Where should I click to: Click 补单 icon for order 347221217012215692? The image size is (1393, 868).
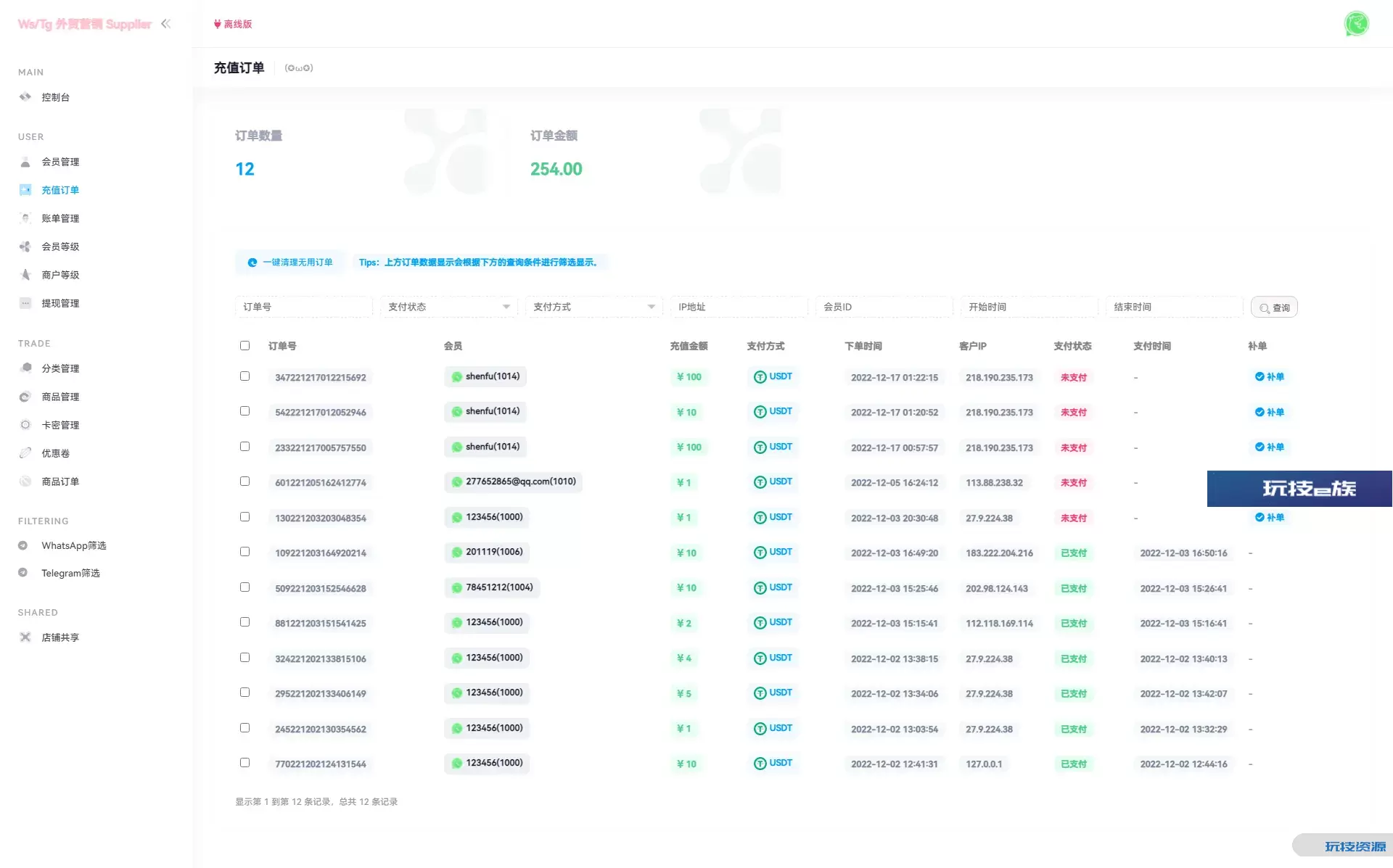[x=1260, y=376]
